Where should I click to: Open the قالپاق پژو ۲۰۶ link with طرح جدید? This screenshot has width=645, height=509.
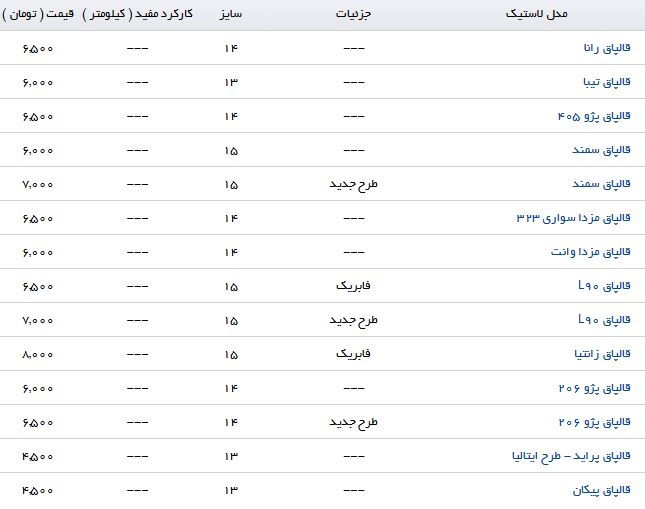tap(594, 422)
